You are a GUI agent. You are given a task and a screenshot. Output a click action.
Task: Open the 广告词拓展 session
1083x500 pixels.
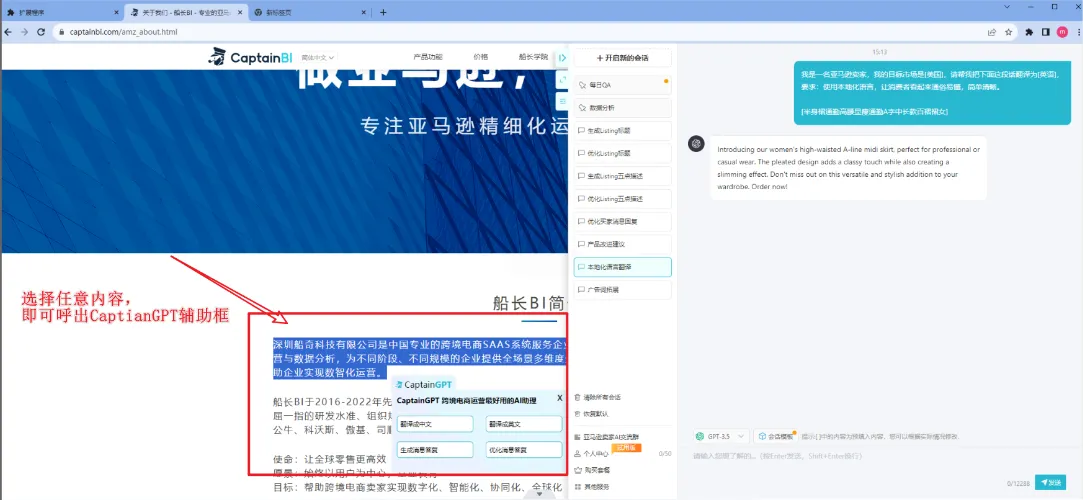[x=622, y=290]
